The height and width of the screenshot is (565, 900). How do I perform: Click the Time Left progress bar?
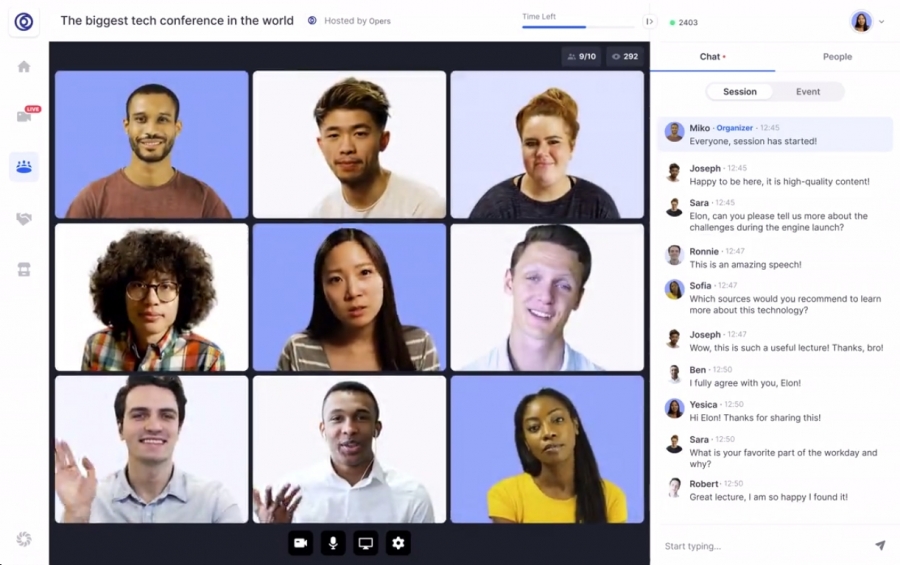click(x=579, y=26)
